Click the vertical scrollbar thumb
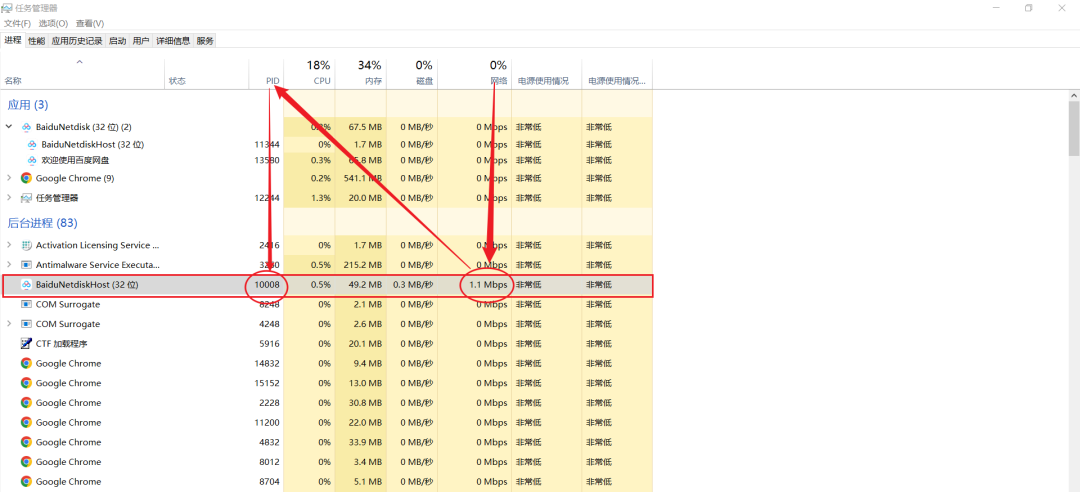This screenshot has height=492, width=1080. tap(1073, 130)
